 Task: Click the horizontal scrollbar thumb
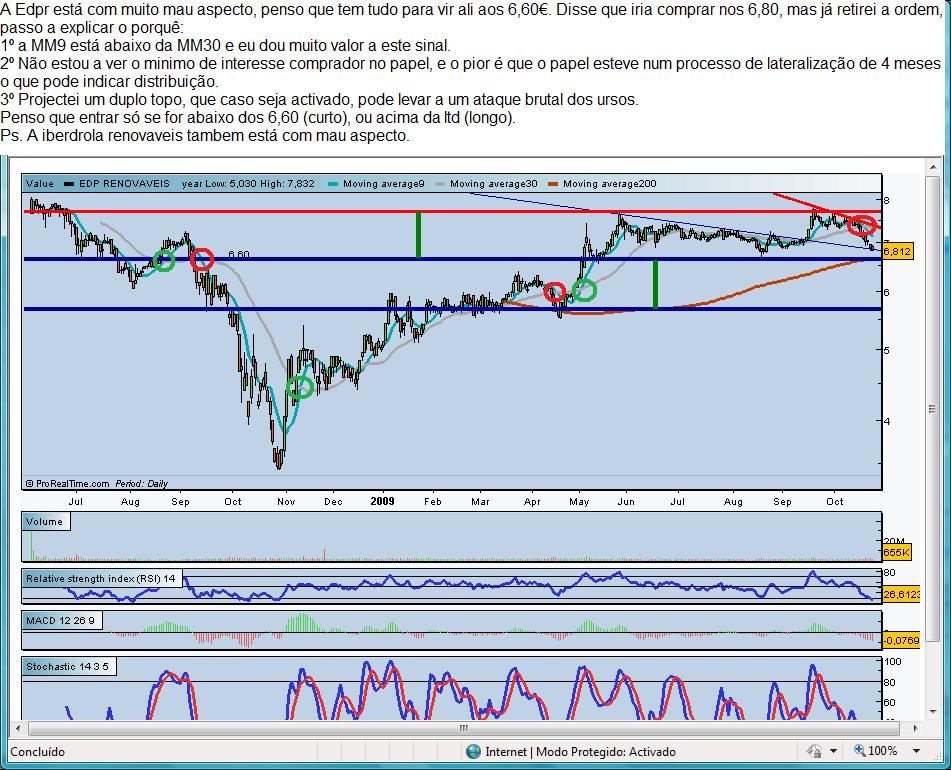[464, 728]
